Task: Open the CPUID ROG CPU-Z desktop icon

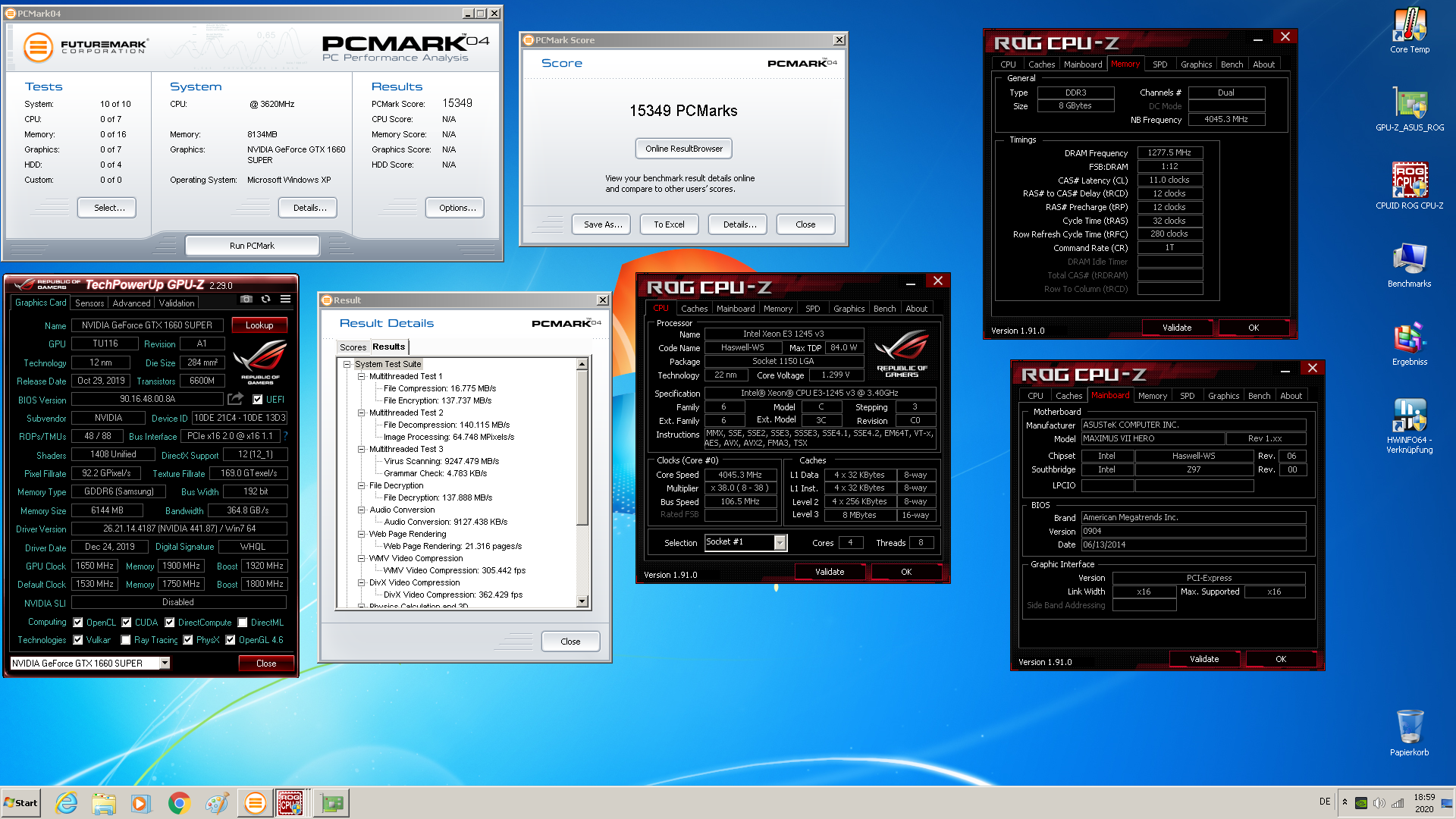Action: [x=1409, y=186]
